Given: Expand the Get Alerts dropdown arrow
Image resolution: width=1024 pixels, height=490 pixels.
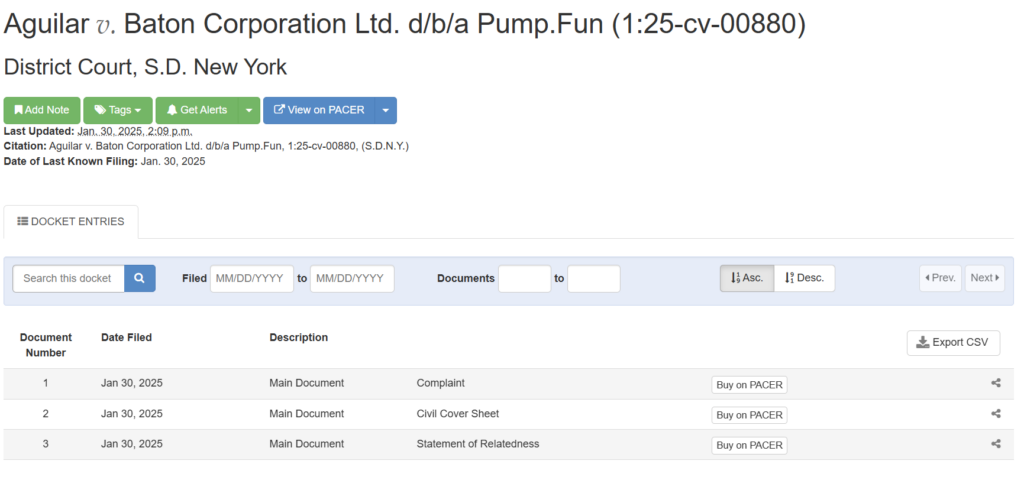Looking at the screenshot, I should [249, 110].
